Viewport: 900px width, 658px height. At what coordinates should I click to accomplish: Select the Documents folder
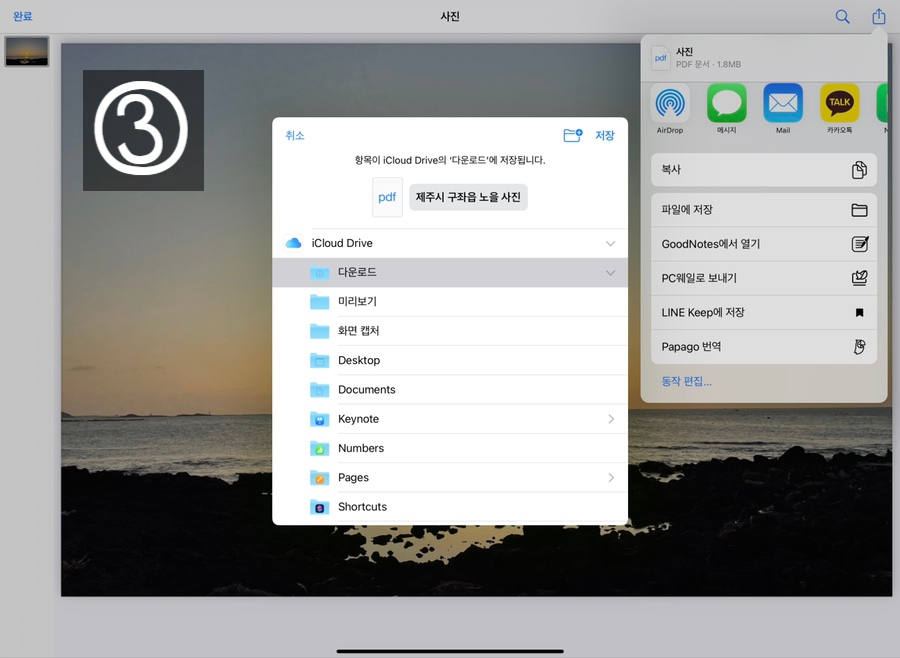point(449,389)
